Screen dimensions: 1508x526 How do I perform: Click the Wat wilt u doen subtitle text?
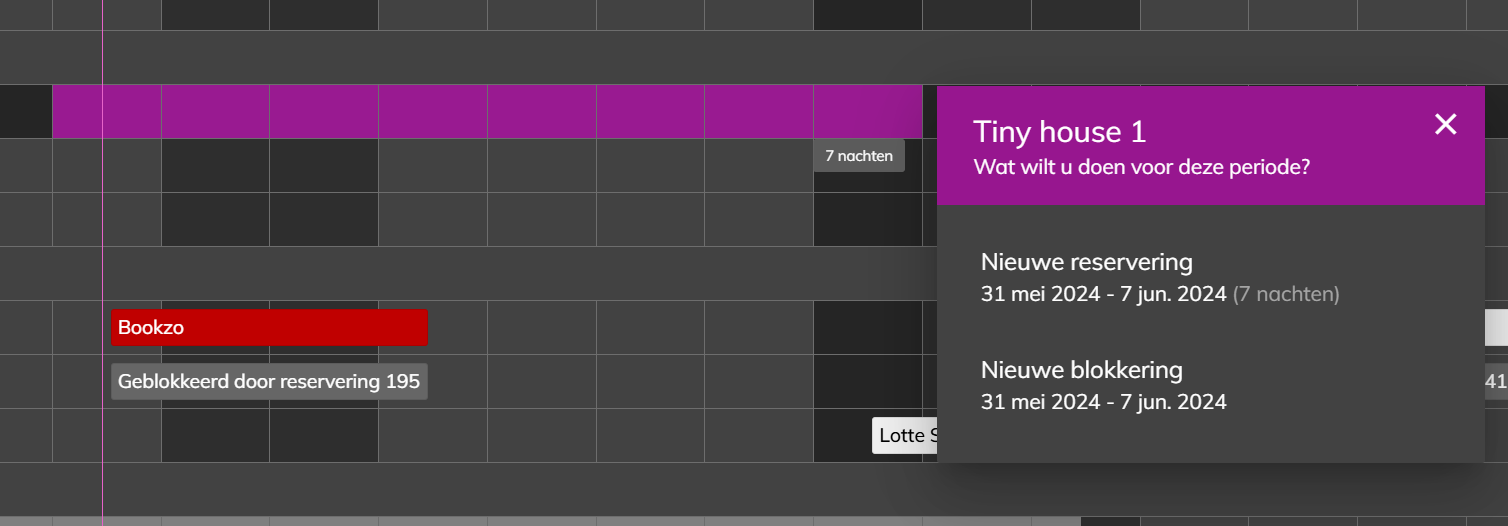tap(1142, 167)
